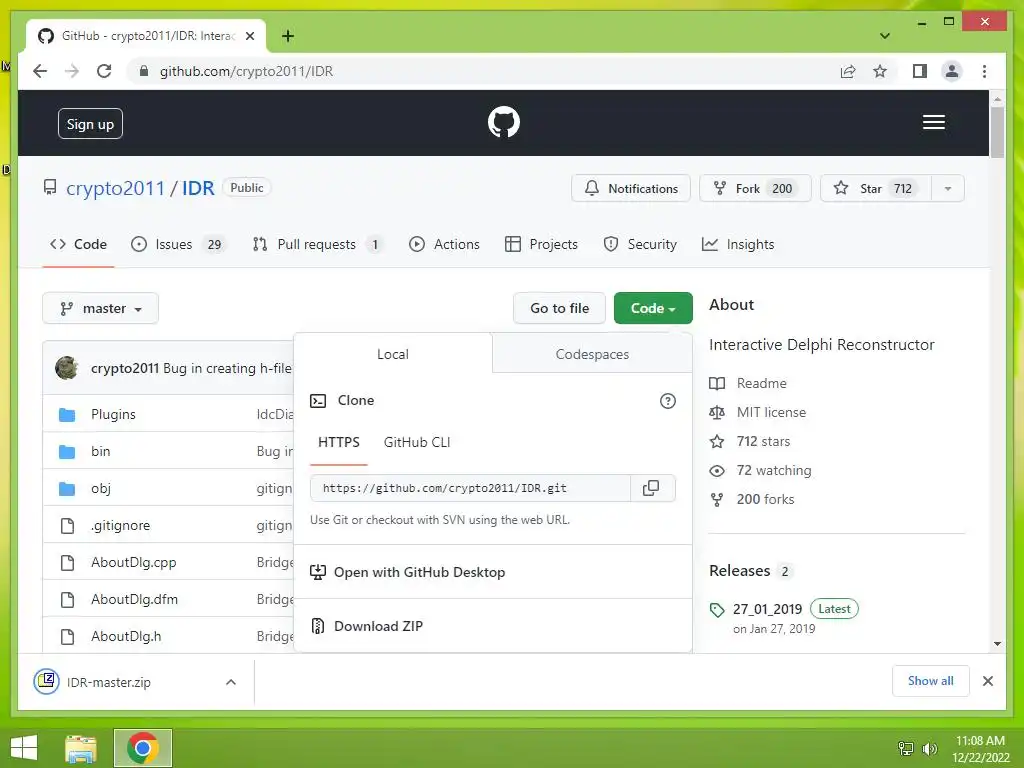1024x768 pixels.
Task: Click Show all downloads
Action: click(931, 681)
